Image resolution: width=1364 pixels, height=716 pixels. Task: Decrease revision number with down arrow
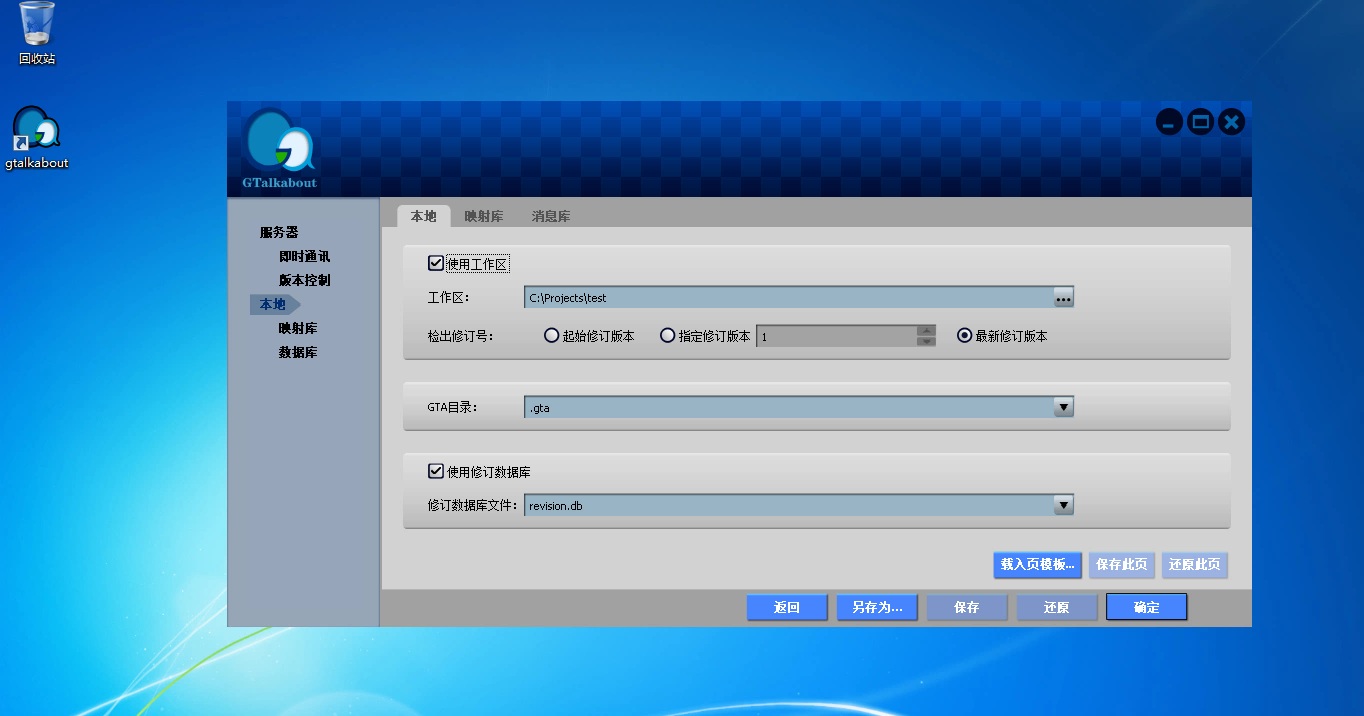pyautogui.click(x=926, y=341)
